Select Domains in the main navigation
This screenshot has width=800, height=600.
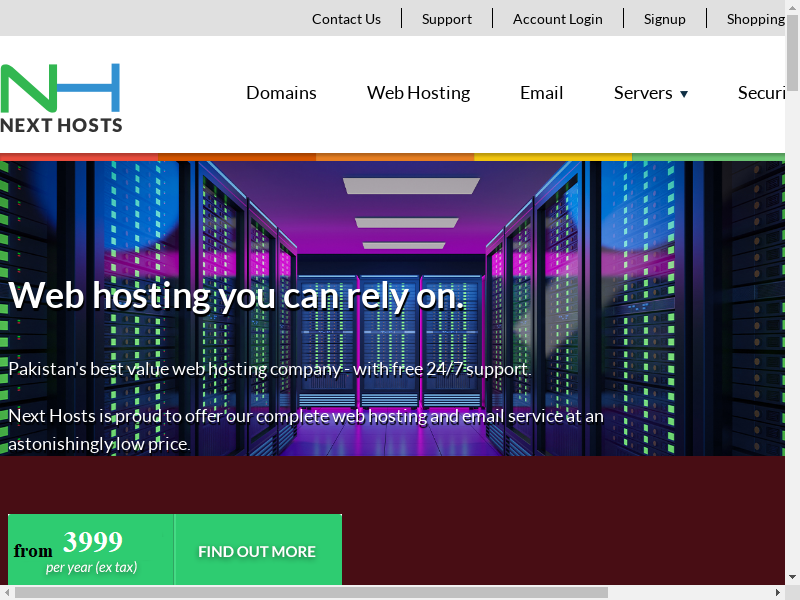point(281,93)
